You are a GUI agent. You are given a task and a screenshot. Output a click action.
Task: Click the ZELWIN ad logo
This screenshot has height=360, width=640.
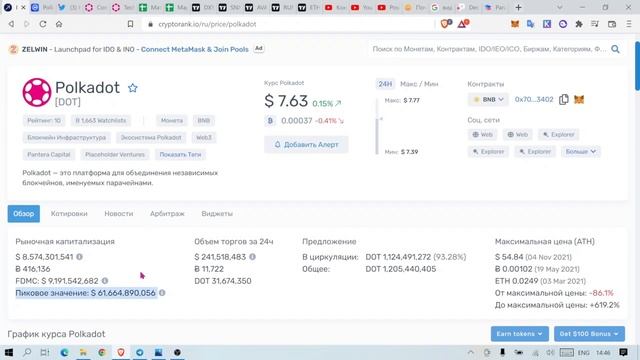coord(13,49)
